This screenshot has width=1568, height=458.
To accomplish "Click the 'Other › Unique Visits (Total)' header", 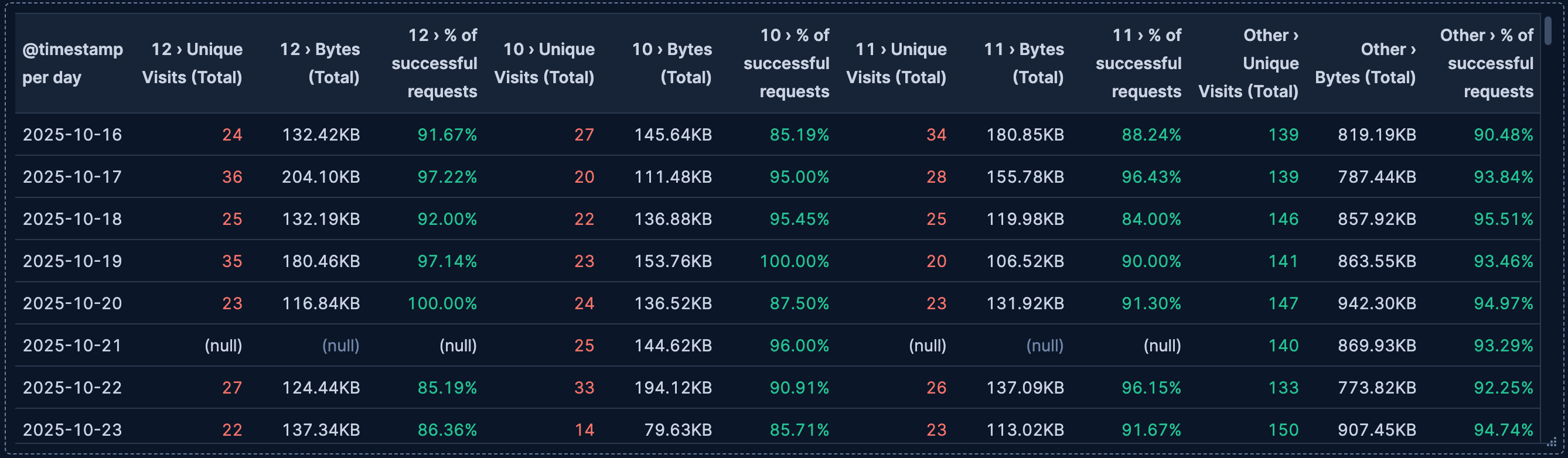I will [x=1248, y=63].
